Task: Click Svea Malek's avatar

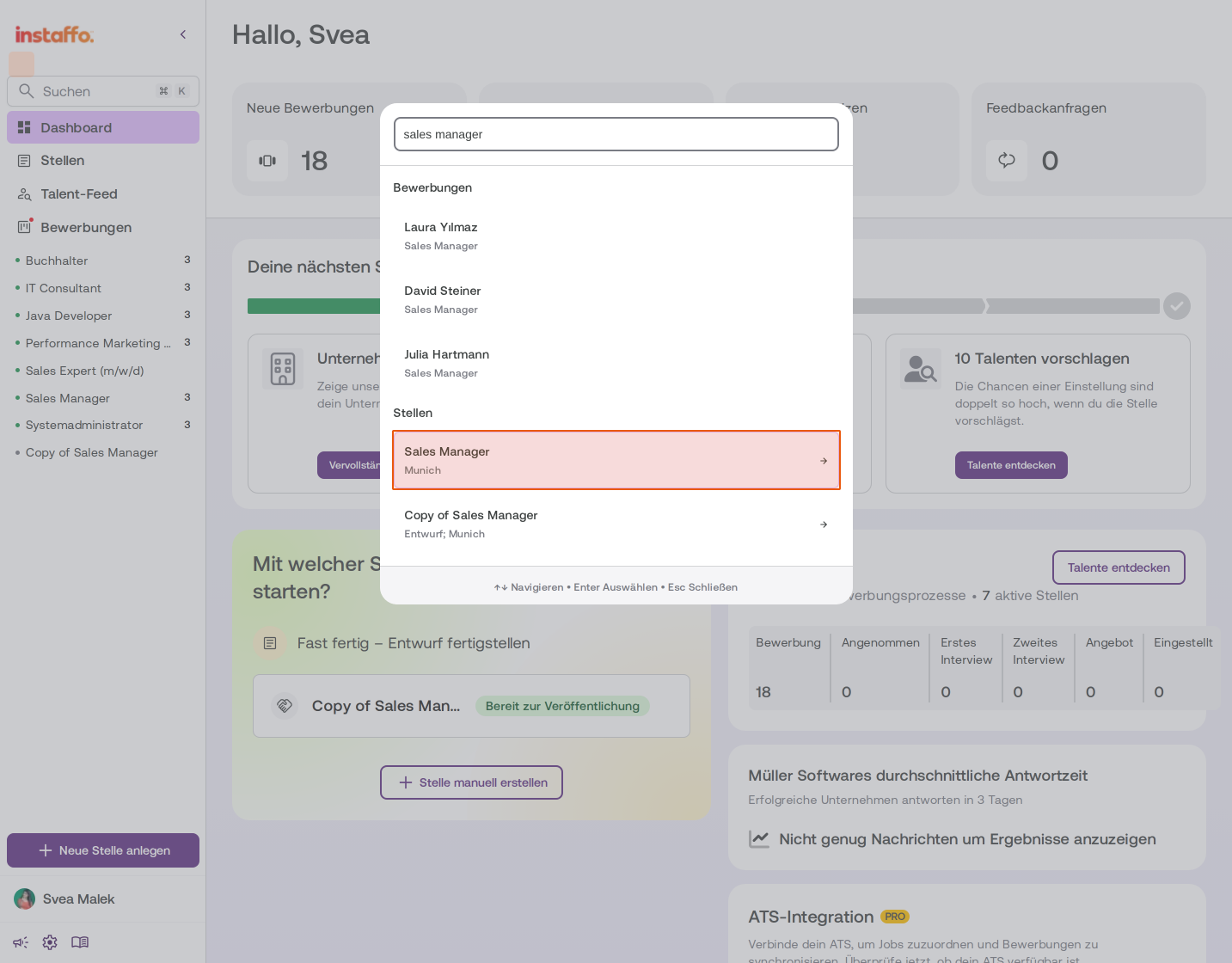Action: coord(25,899)
